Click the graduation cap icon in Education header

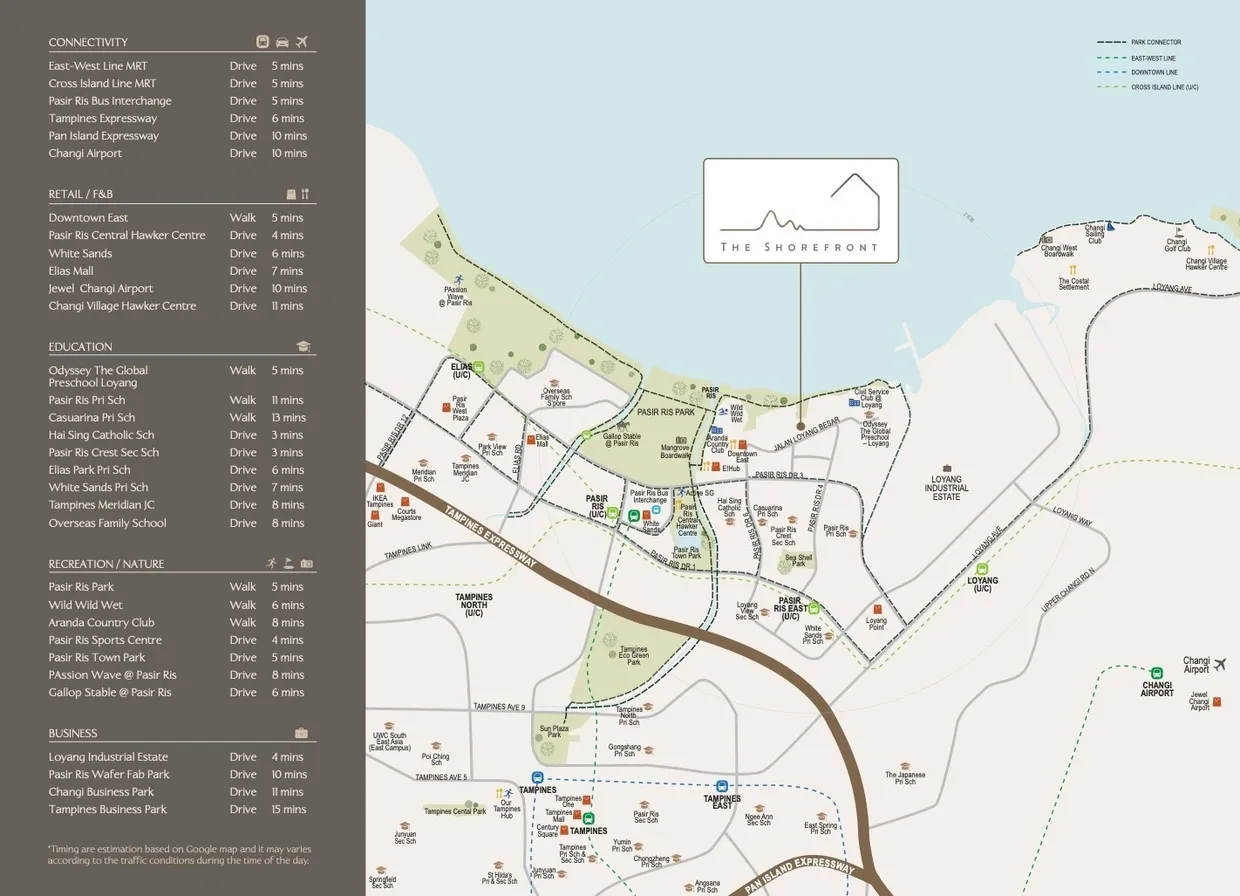tap(303, 346)
